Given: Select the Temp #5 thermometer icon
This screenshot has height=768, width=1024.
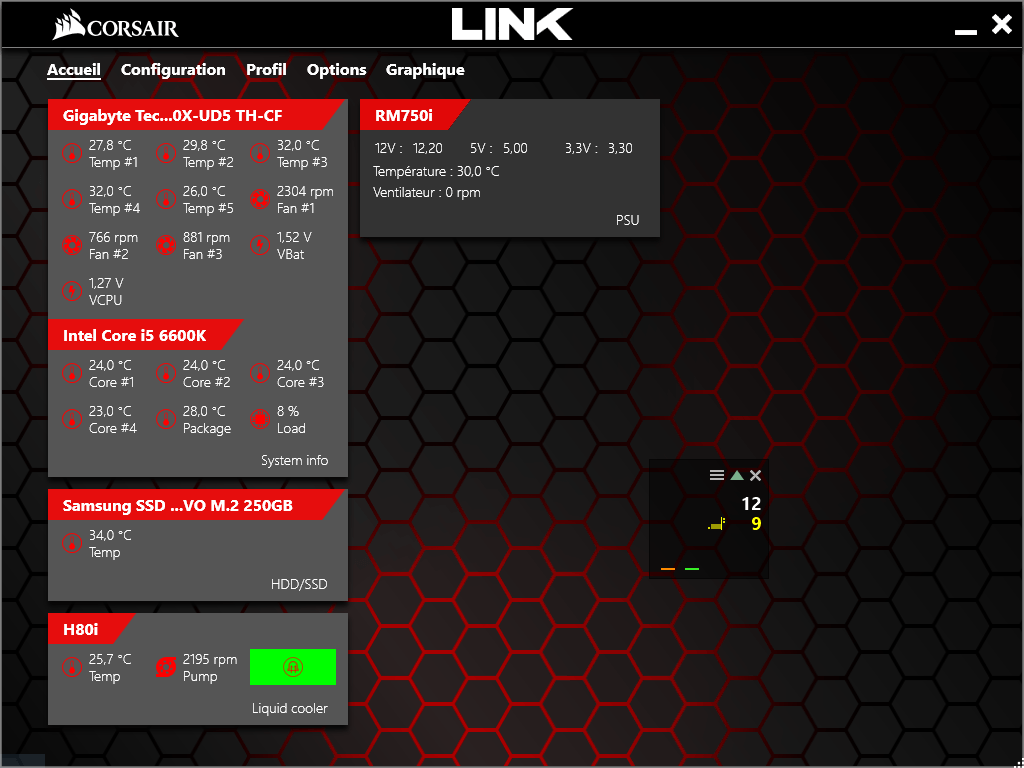Looking at the screenshot, I should pos(166,199).
